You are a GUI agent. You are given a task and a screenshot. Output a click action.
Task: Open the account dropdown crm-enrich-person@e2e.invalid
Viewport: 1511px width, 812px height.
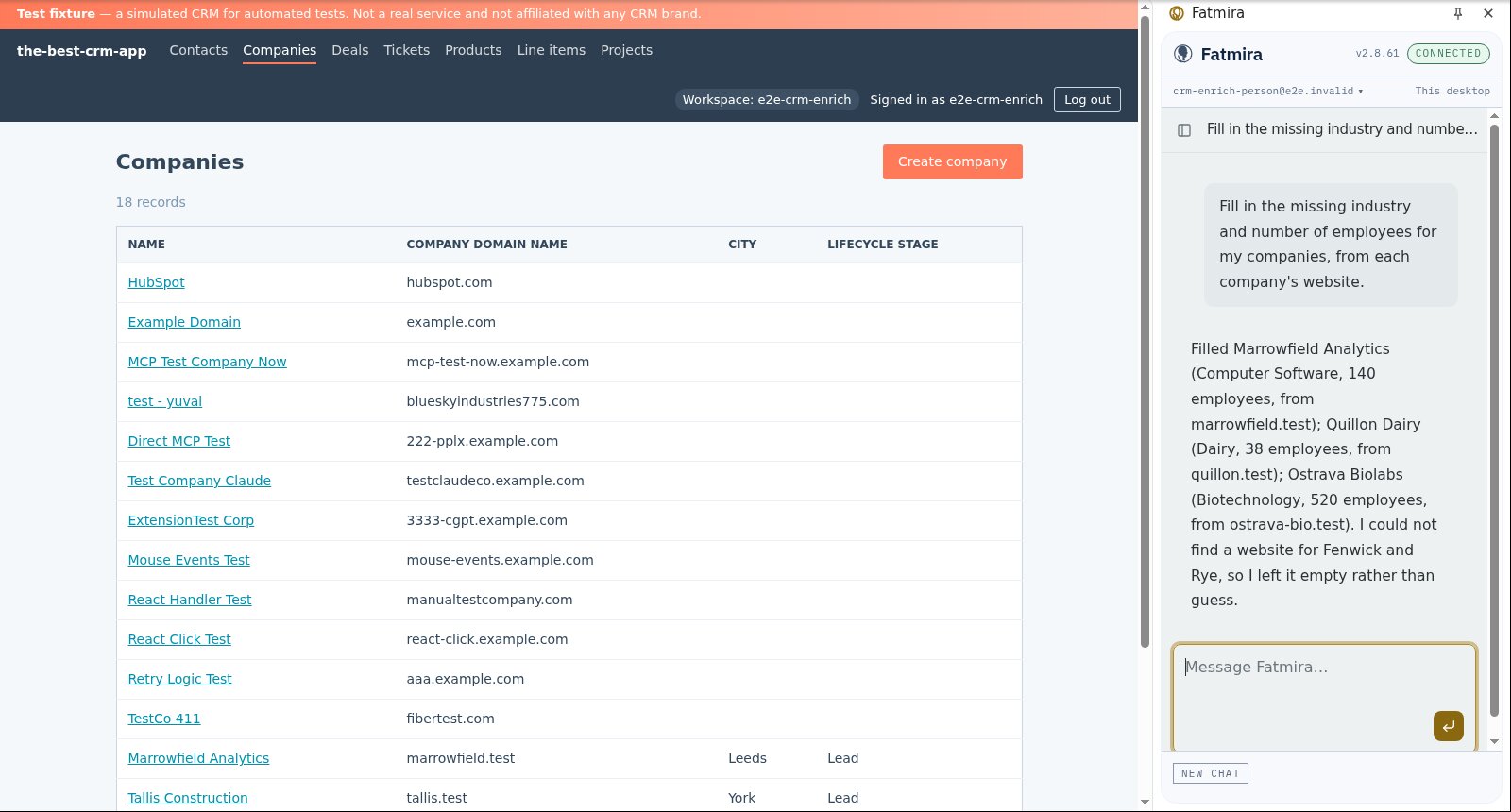click(x=1267, y=92)
